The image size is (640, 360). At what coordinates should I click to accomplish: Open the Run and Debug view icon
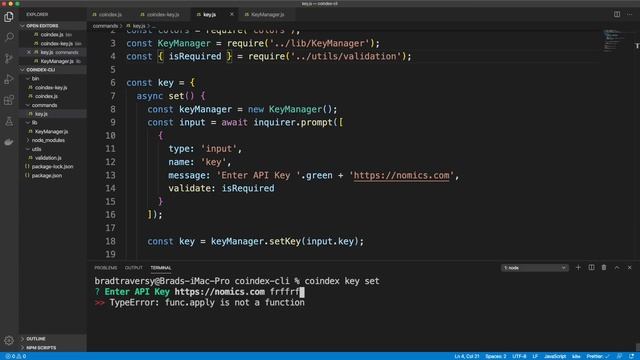(9, 79)
